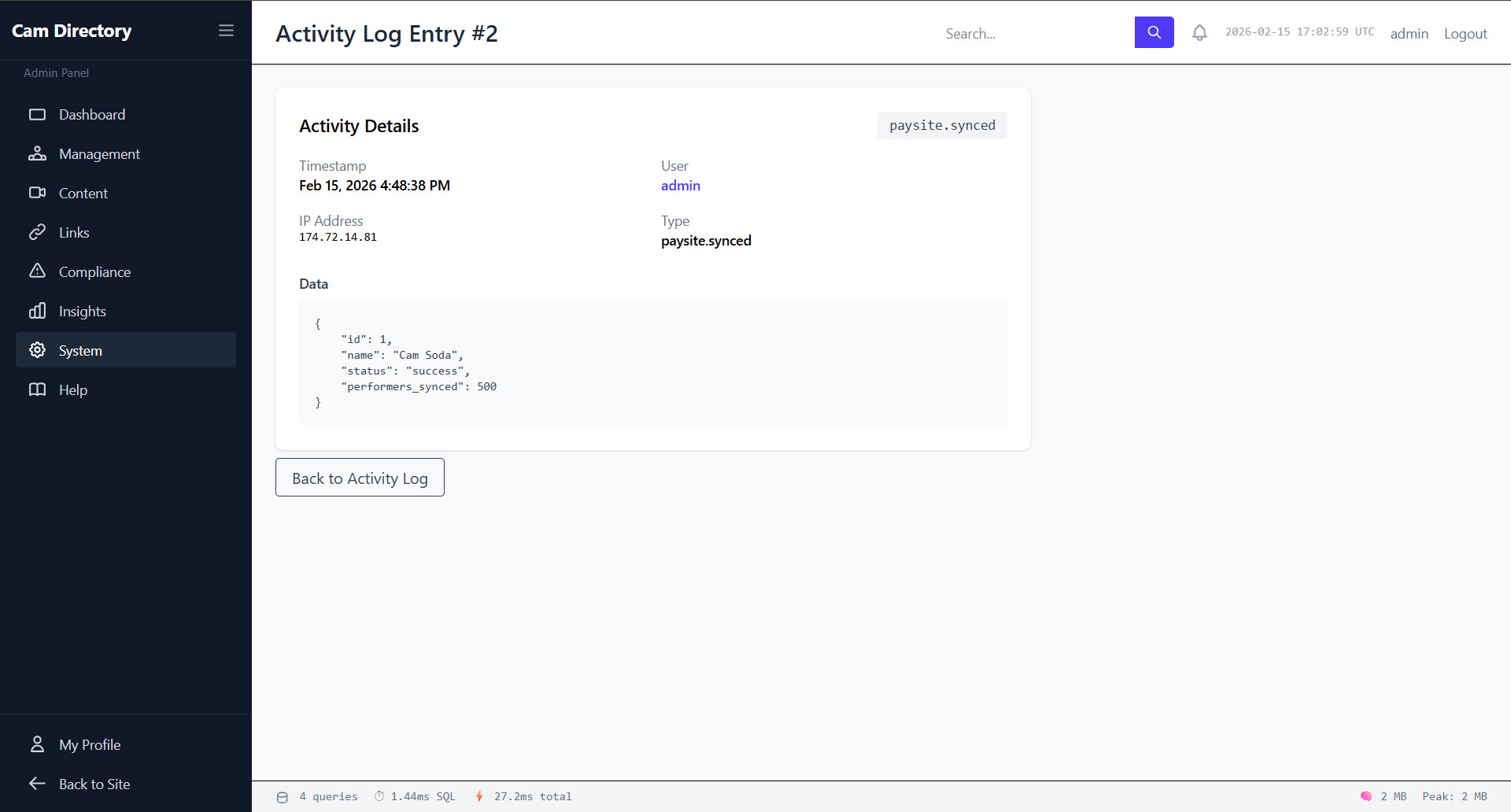Click the Content camera icon
1511x812 pixels.
37,194
